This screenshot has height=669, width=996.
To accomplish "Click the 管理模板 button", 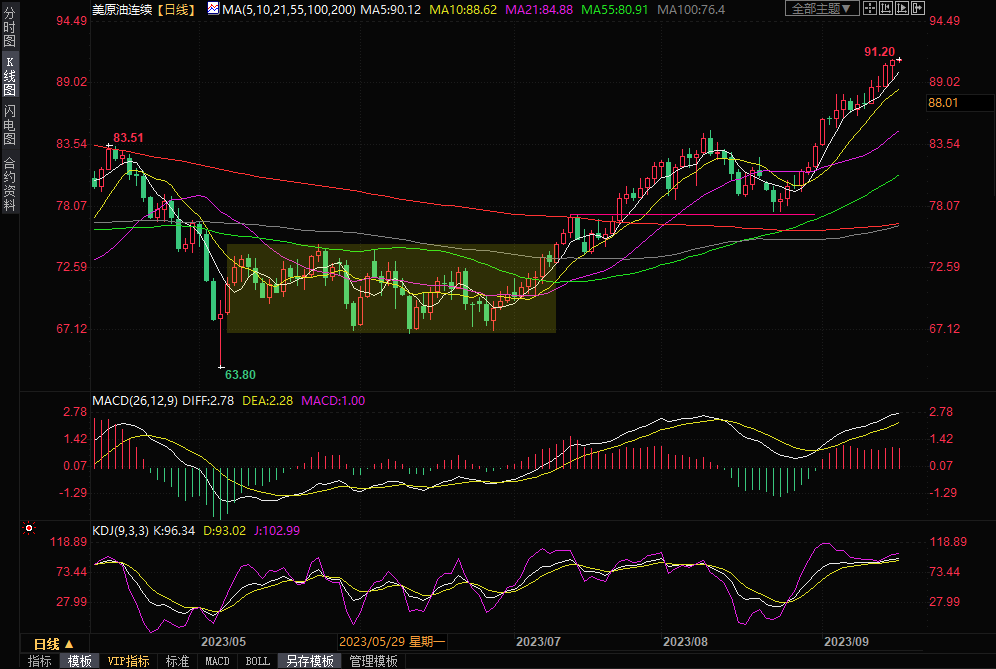I will [373, 661].
